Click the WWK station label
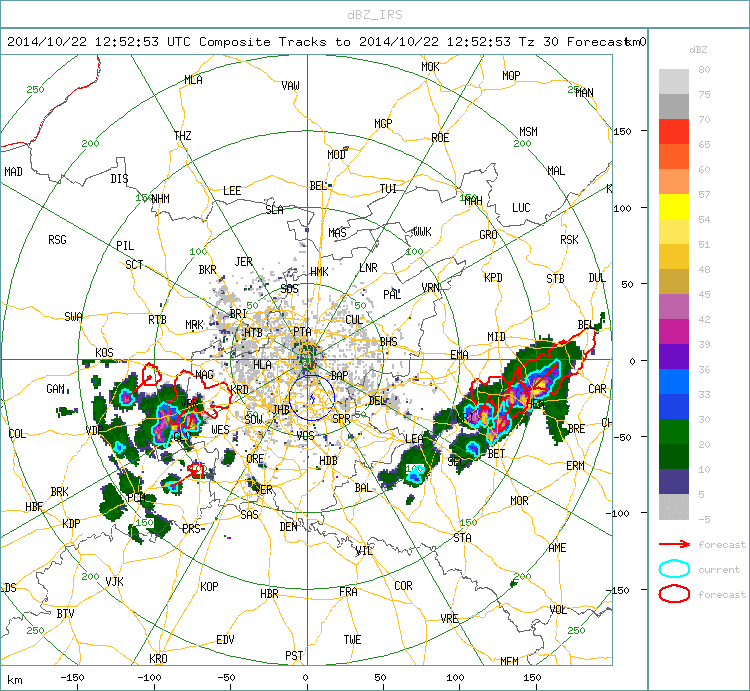The image size is (750, 691). coord(422,232)
